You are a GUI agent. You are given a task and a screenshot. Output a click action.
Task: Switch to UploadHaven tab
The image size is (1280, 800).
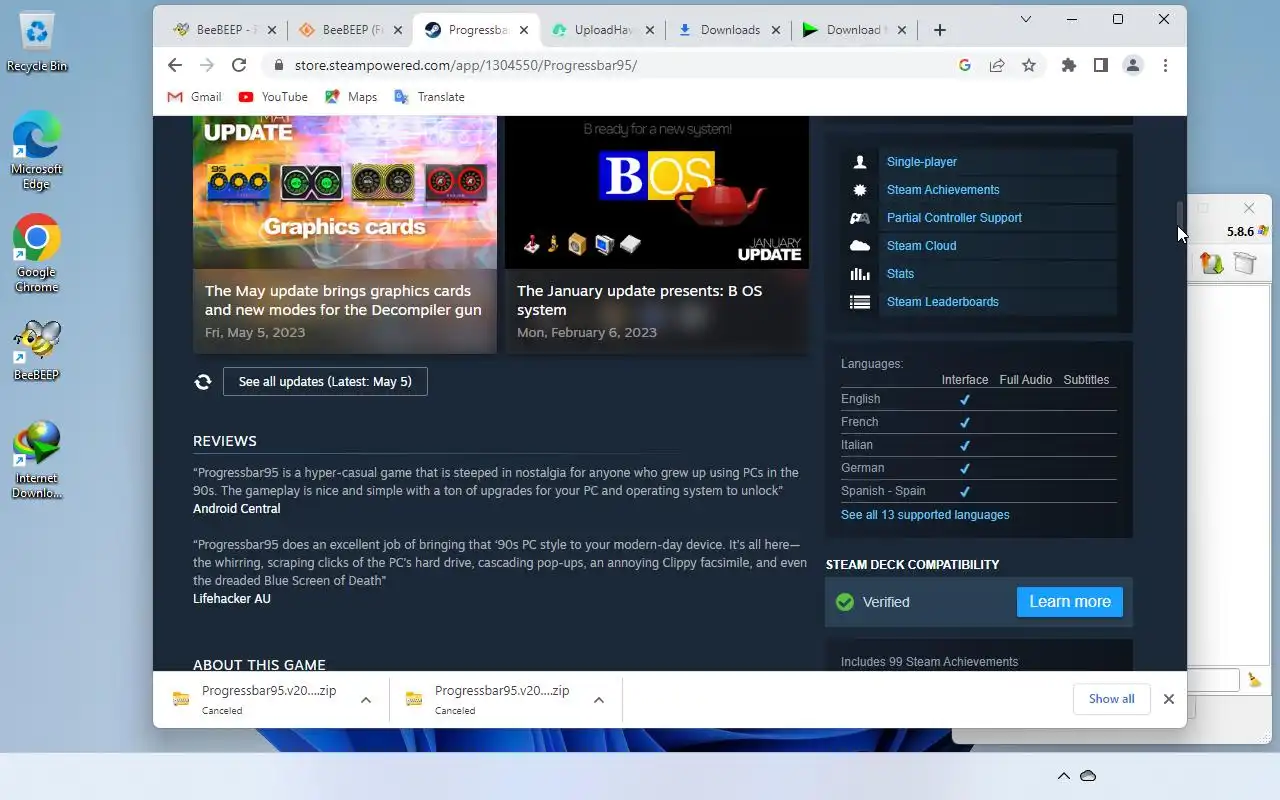click(x=603, y=30)
